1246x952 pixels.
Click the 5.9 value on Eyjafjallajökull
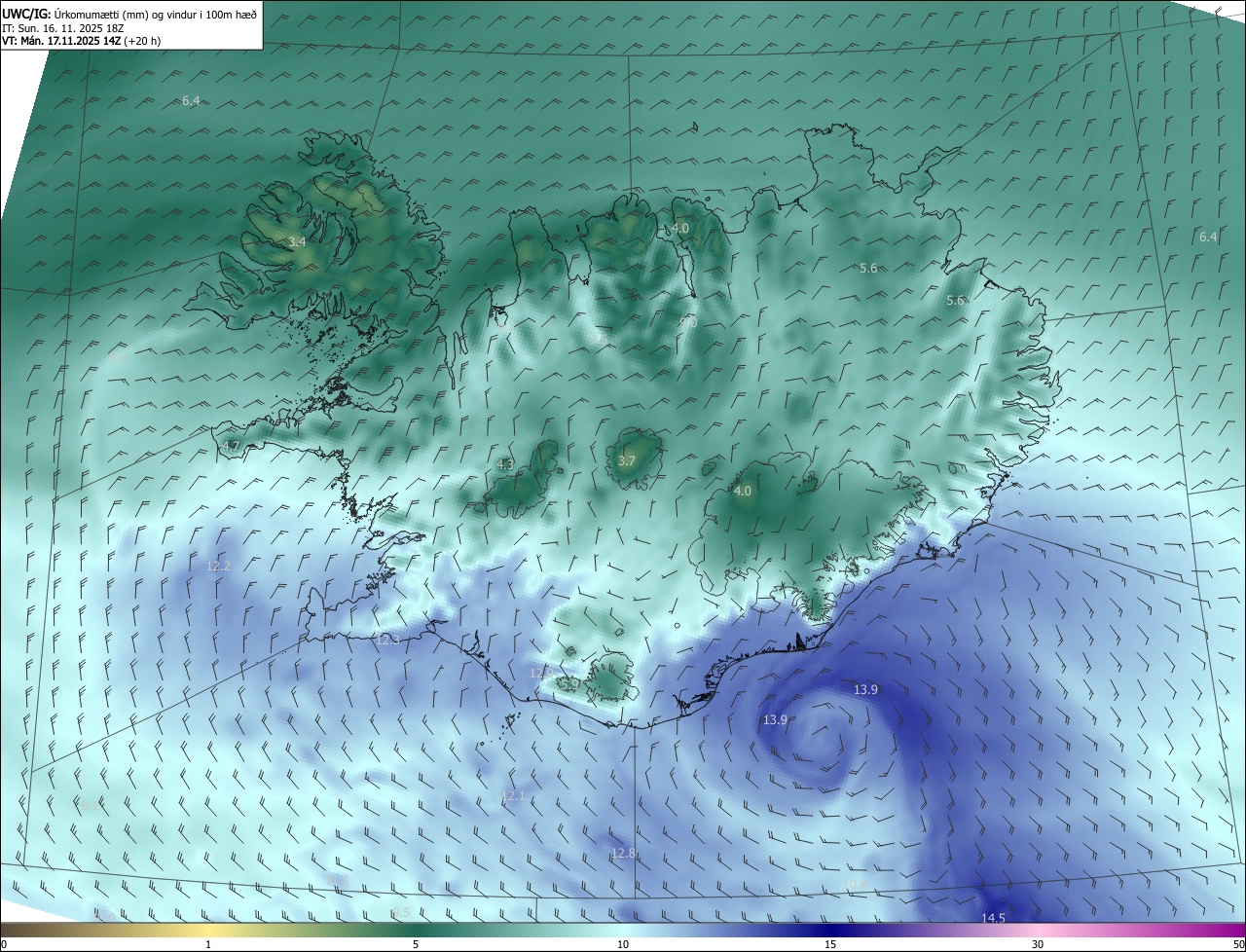pos(570,684)
